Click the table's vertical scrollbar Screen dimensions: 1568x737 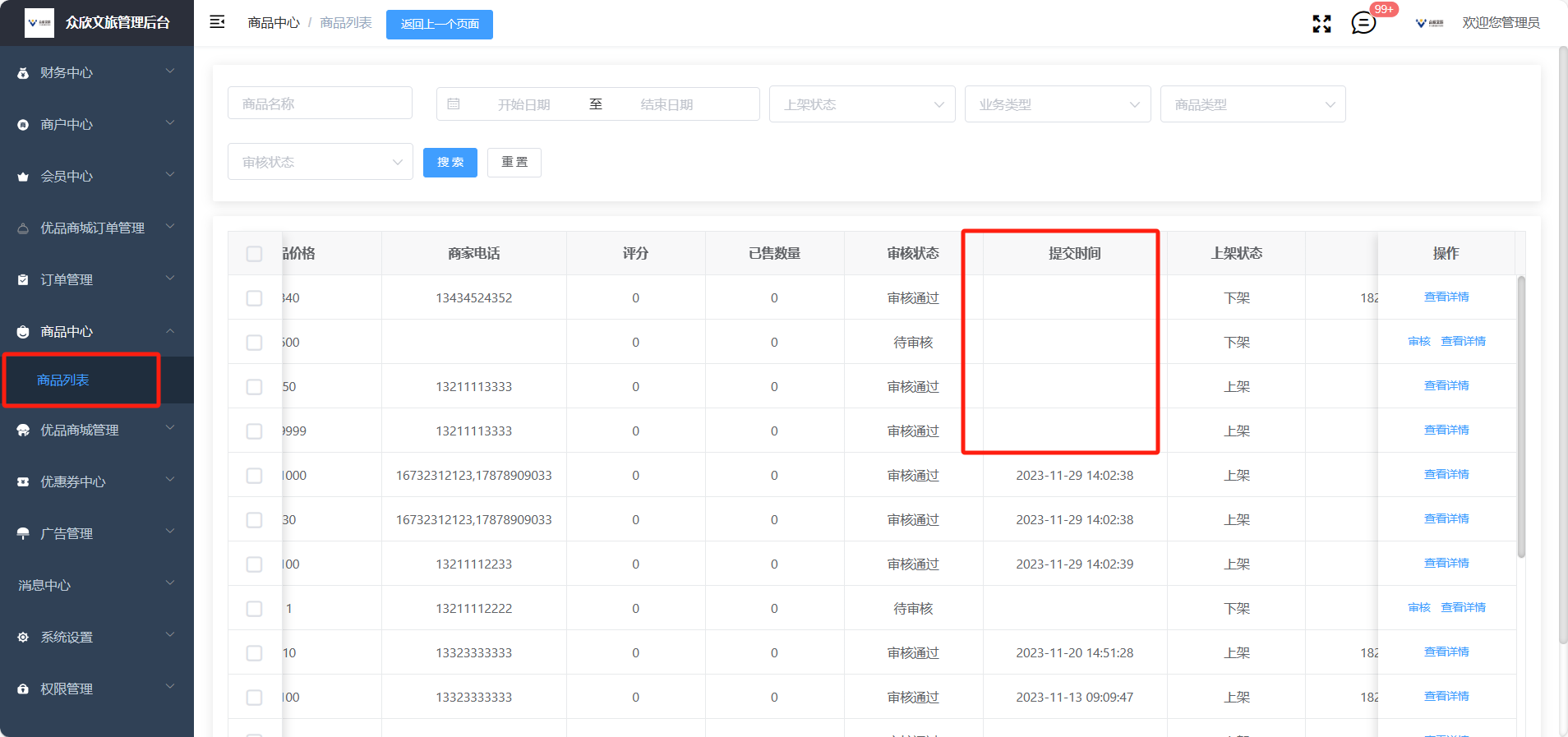1521,417
